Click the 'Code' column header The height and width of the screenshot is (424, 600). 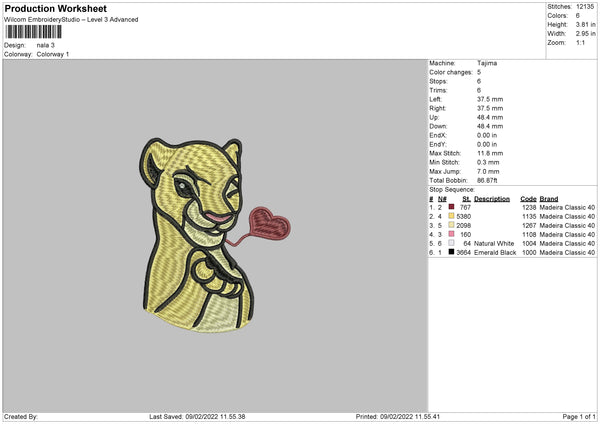528,199
